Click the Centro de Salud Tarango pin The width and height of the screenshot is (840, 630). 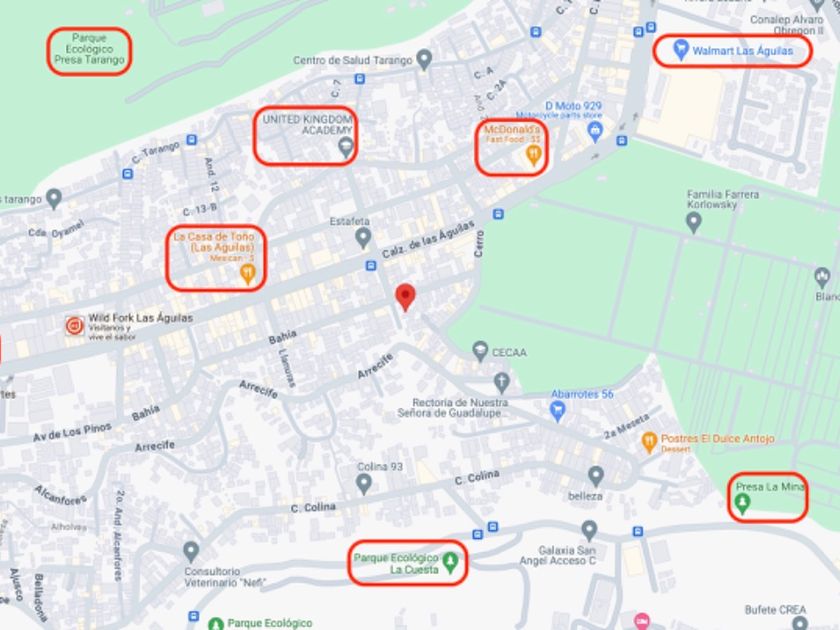(x=424, y=59)
